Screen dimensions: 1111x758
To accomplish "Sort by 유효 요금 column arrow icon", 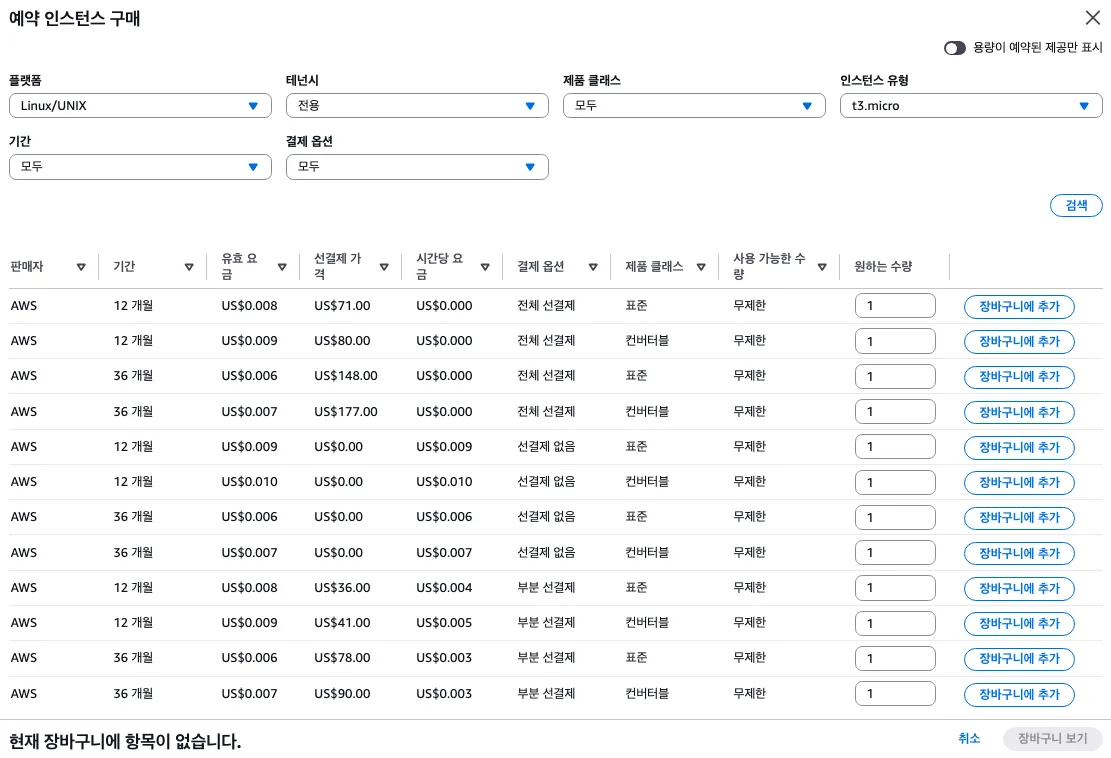I will pos(282,267).
